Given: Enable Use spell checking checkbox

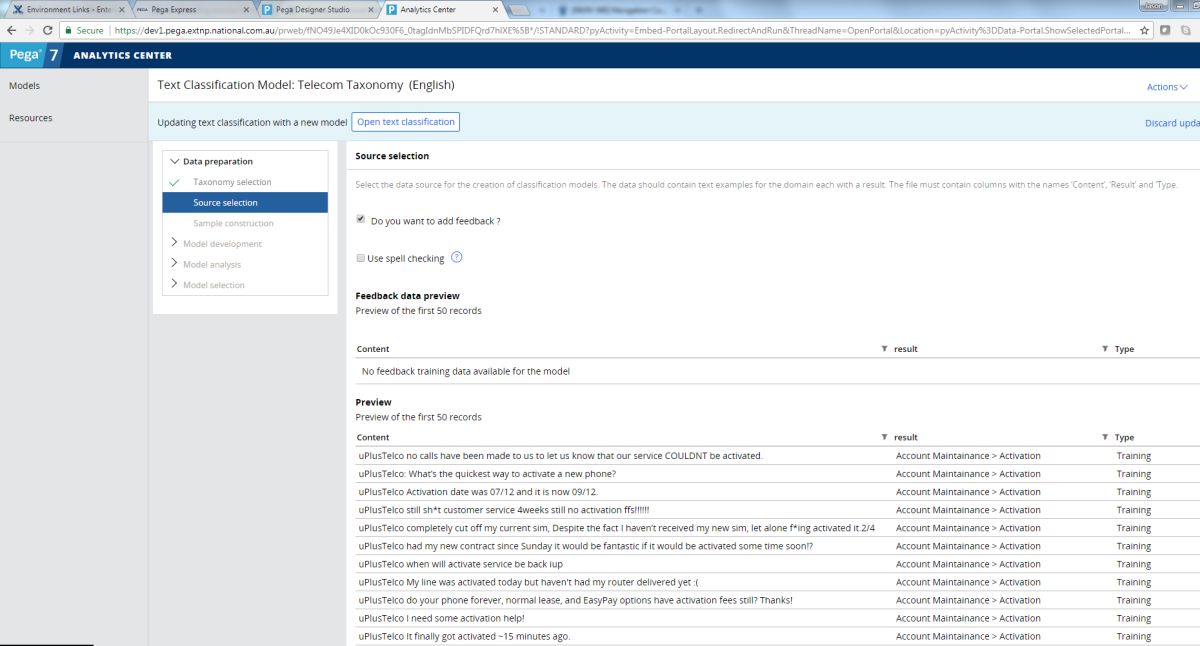Looking at the screenshot, I should 360,258.
